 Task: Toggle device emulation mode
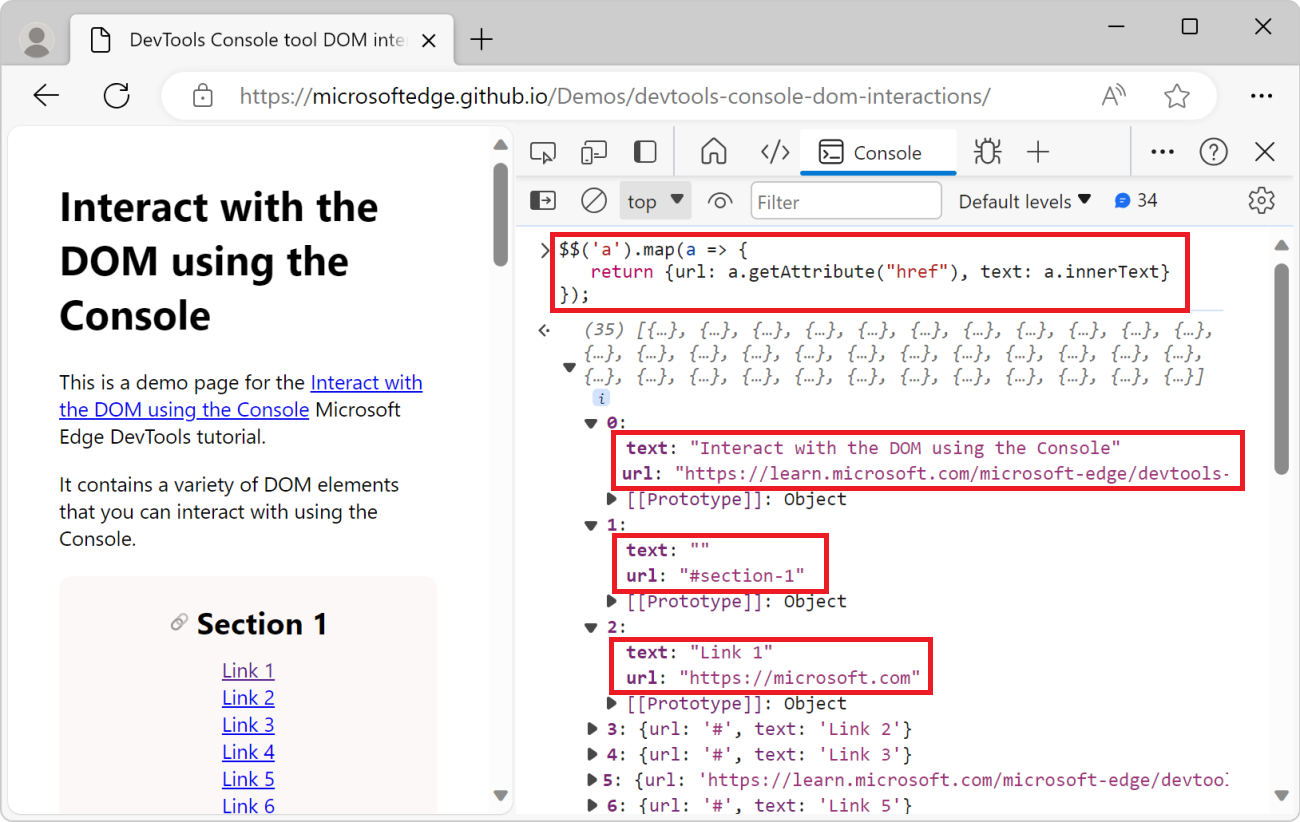pos(593,151)
